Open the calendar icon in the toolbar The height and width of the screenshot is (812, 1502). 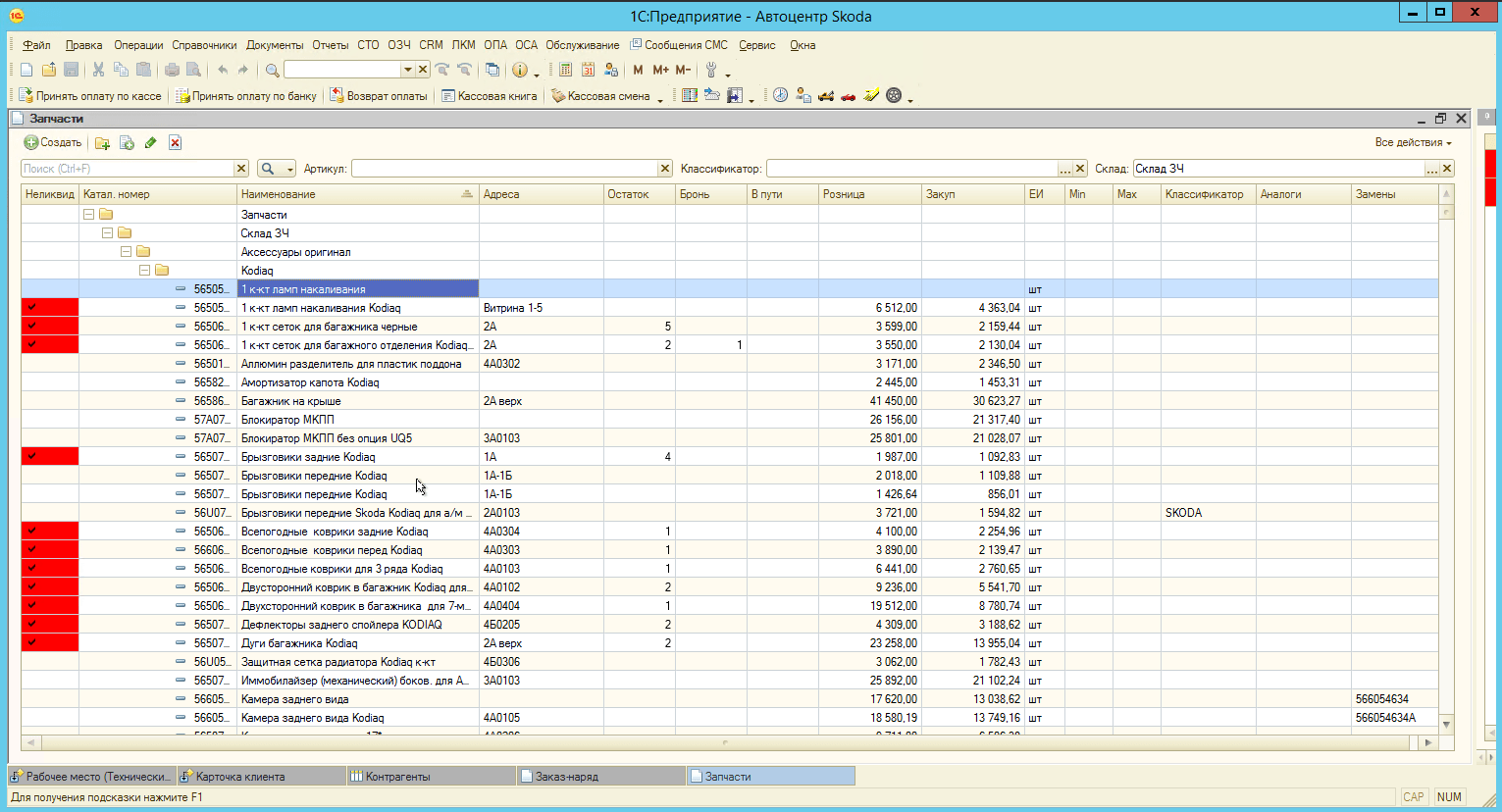click(x=589, y=70)
